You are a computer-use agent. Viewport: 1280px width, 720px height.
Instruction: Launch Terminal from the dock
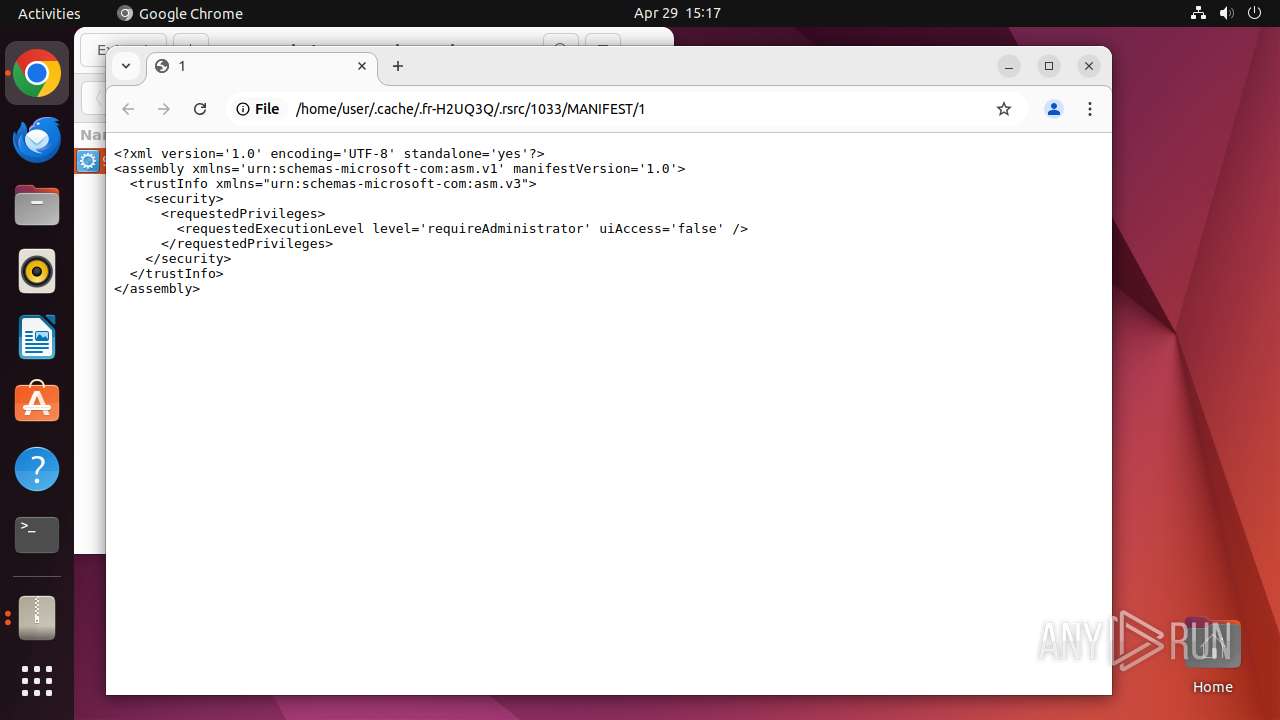37,535
